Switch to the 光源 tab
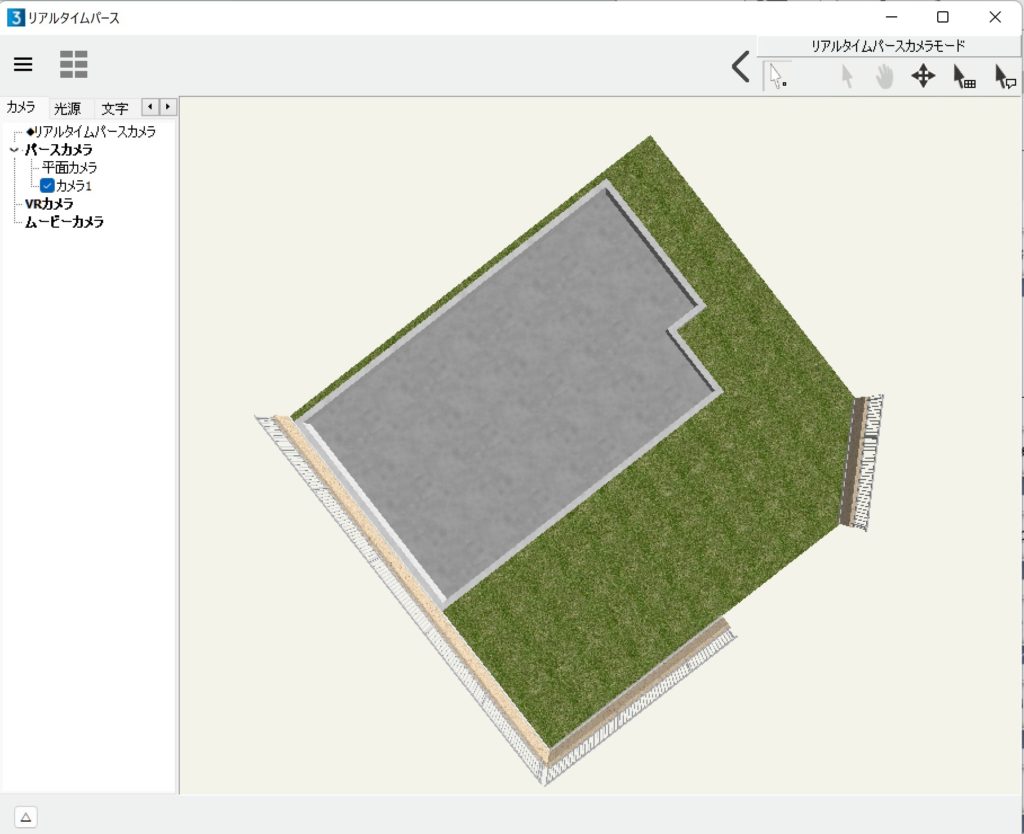 pyautogui.click(x=68, y=108)
